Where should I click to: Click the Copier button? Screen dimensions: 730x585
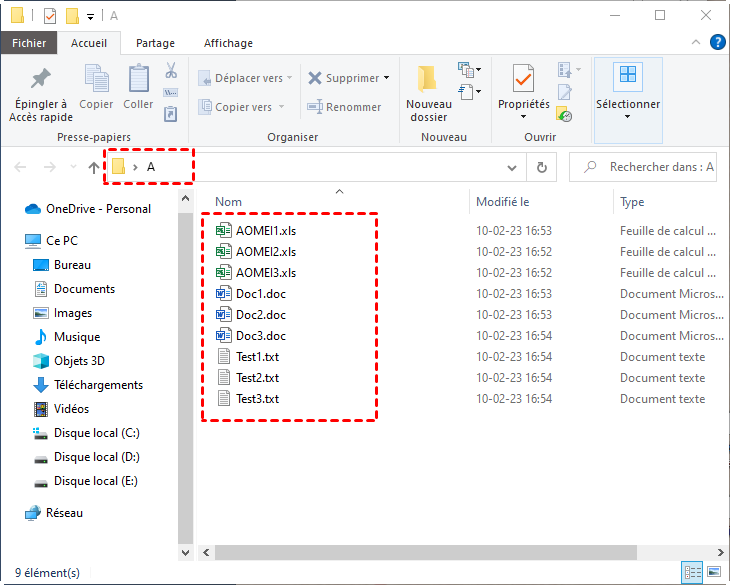tap(96, 87)
